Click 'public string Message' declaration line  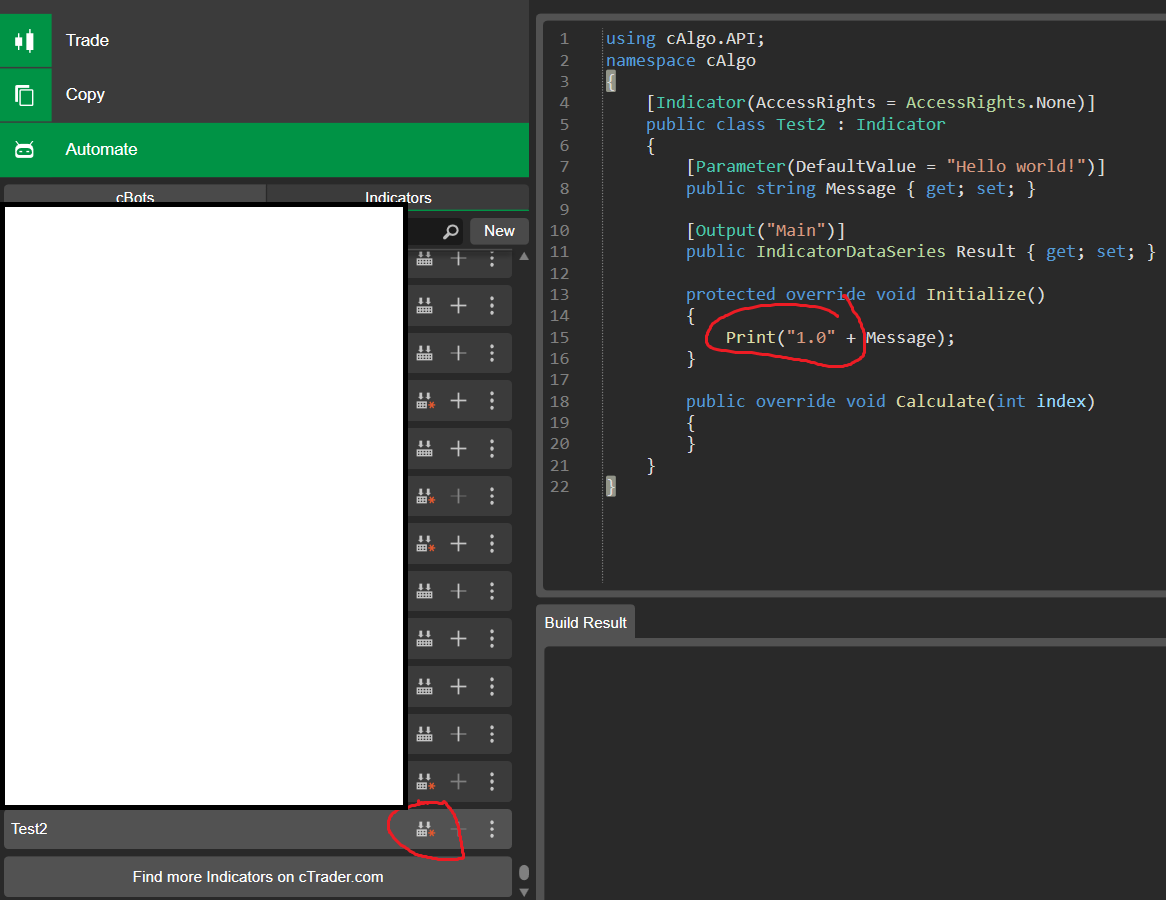click(x=860, y=188)
